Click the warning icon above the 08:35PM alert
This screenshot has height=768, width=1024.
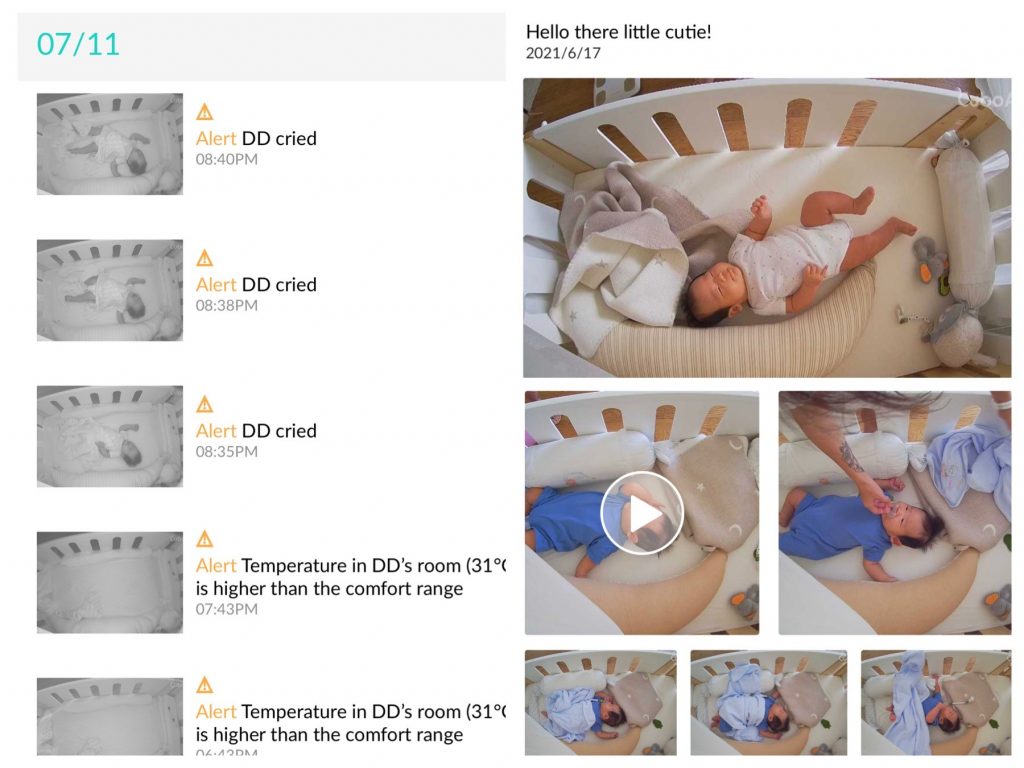point(205,404)
